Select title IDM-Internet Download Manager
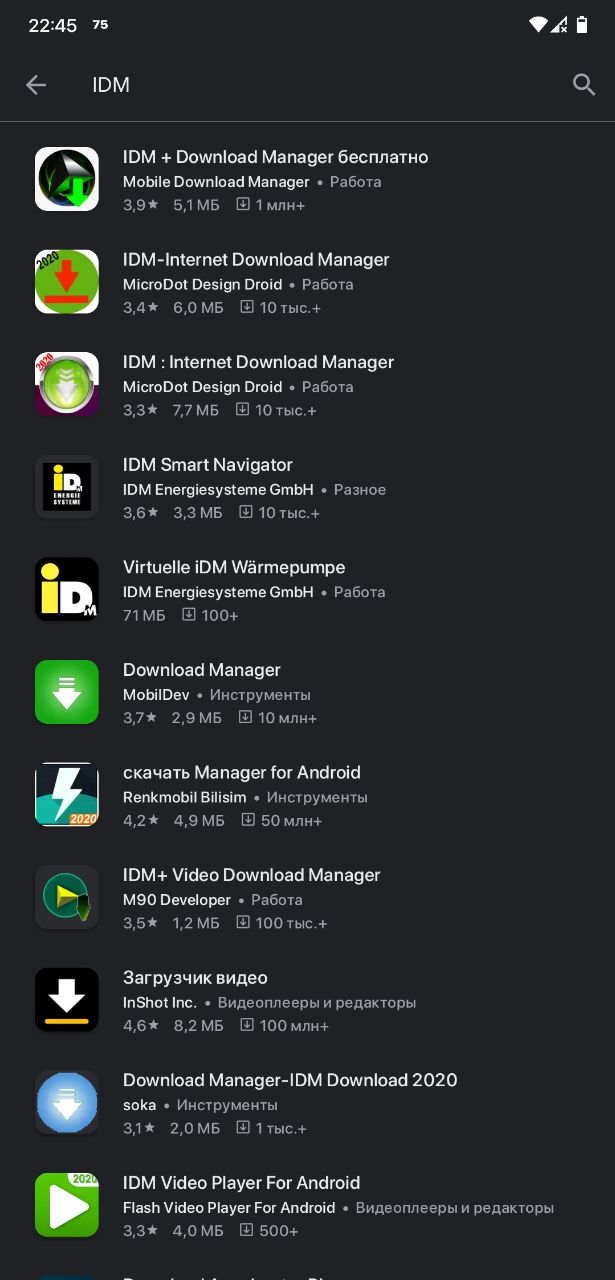This screenshot has height=1280, width=615. (256, 260)
